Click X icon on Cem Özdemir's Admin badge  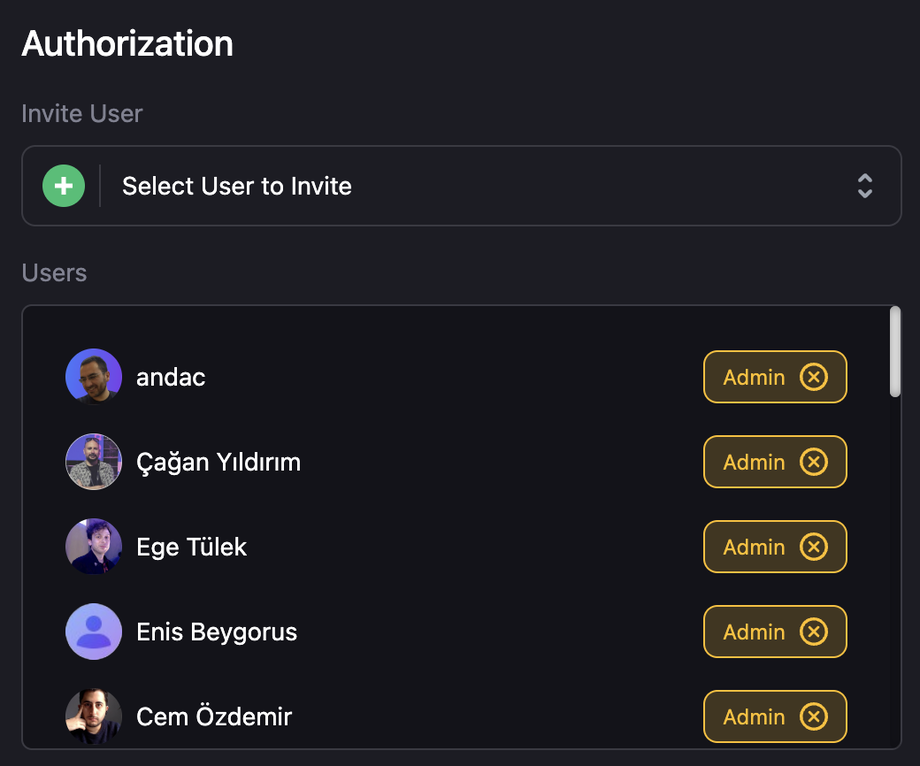(814, 717)
